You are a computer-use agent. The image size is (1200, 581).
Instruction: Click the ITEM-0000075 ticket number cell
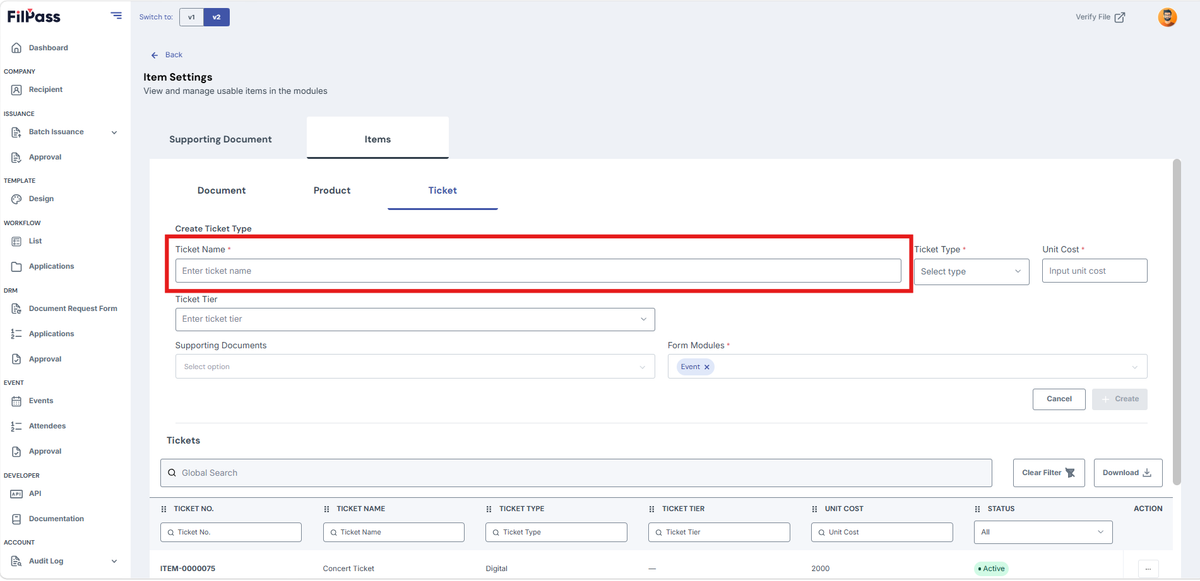(x=187, y=569)
